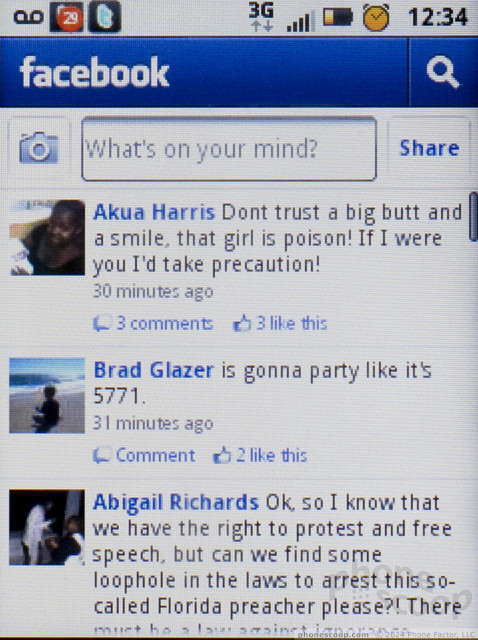Open Abigail Richards's profile name link
Image resolution: width=478 pixels, height=640 pixels.
click(x=176, y=502)
